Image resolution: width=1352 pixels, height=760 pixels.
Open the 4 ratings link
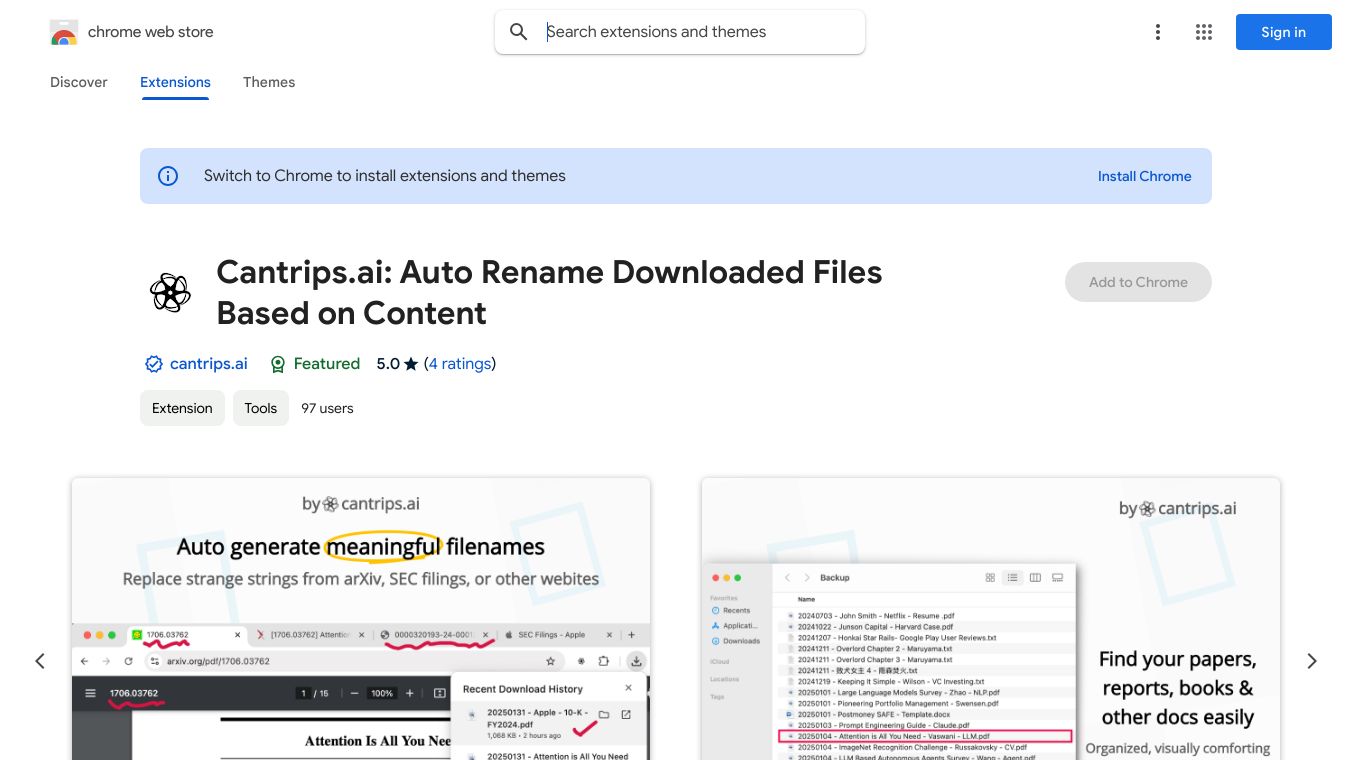460,364
